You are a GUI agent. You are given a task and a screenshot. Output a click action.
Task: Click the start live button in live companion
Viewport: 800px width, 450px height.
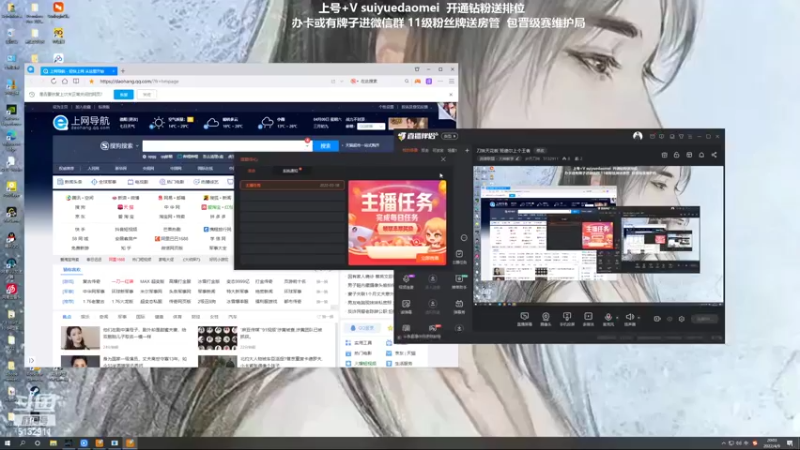click(x=704, y=319)
